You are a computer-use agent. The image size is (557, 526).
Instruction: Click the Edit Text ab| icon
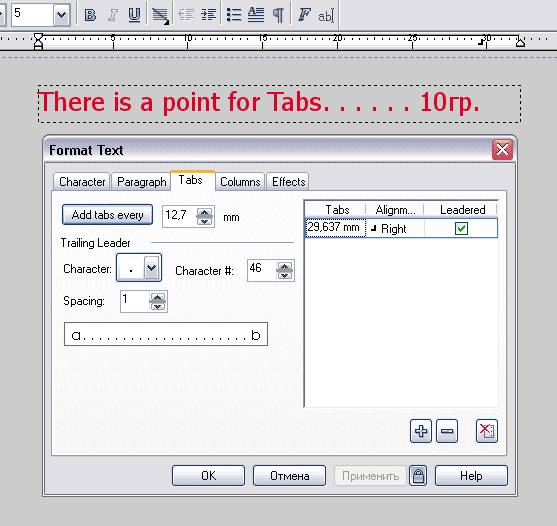(x=326, y=16)
